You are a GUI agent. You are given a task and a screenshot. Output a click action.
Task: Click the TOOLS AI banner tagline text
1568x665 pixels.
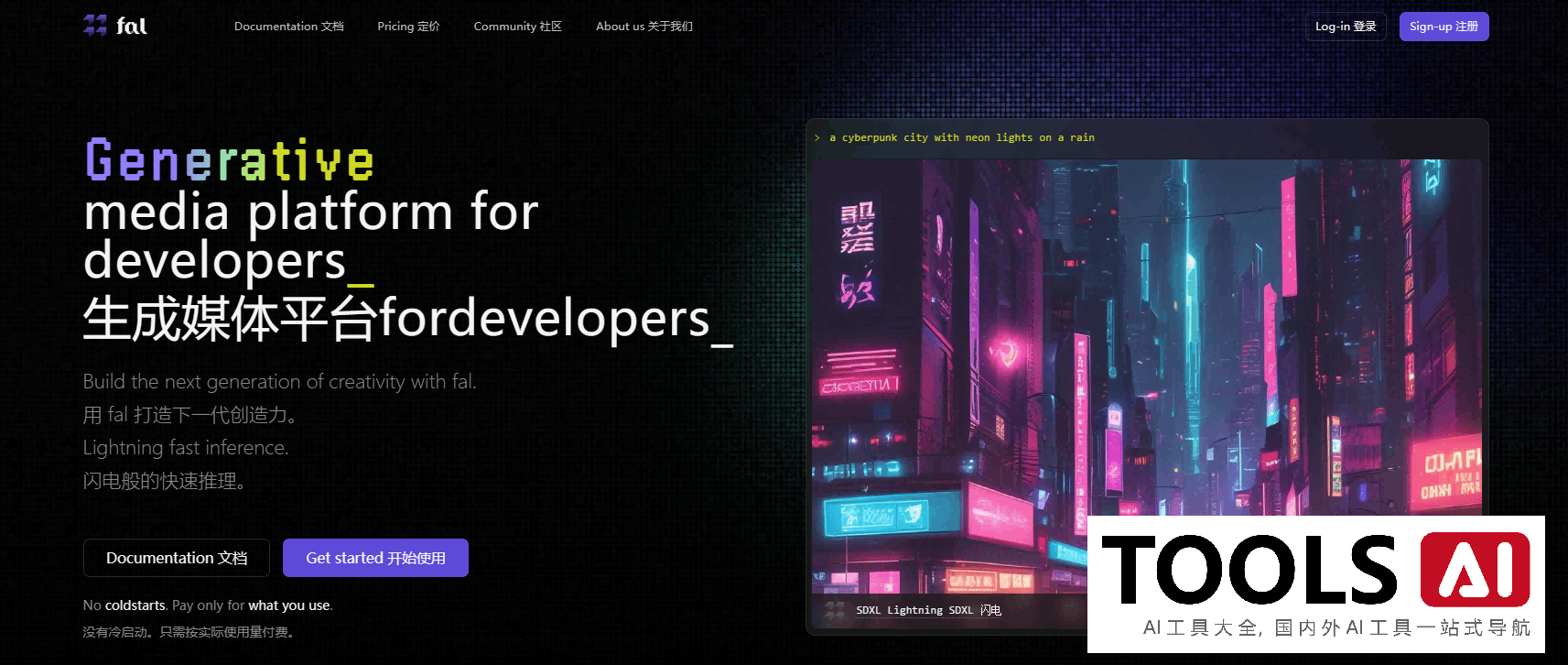[1336, 627]
